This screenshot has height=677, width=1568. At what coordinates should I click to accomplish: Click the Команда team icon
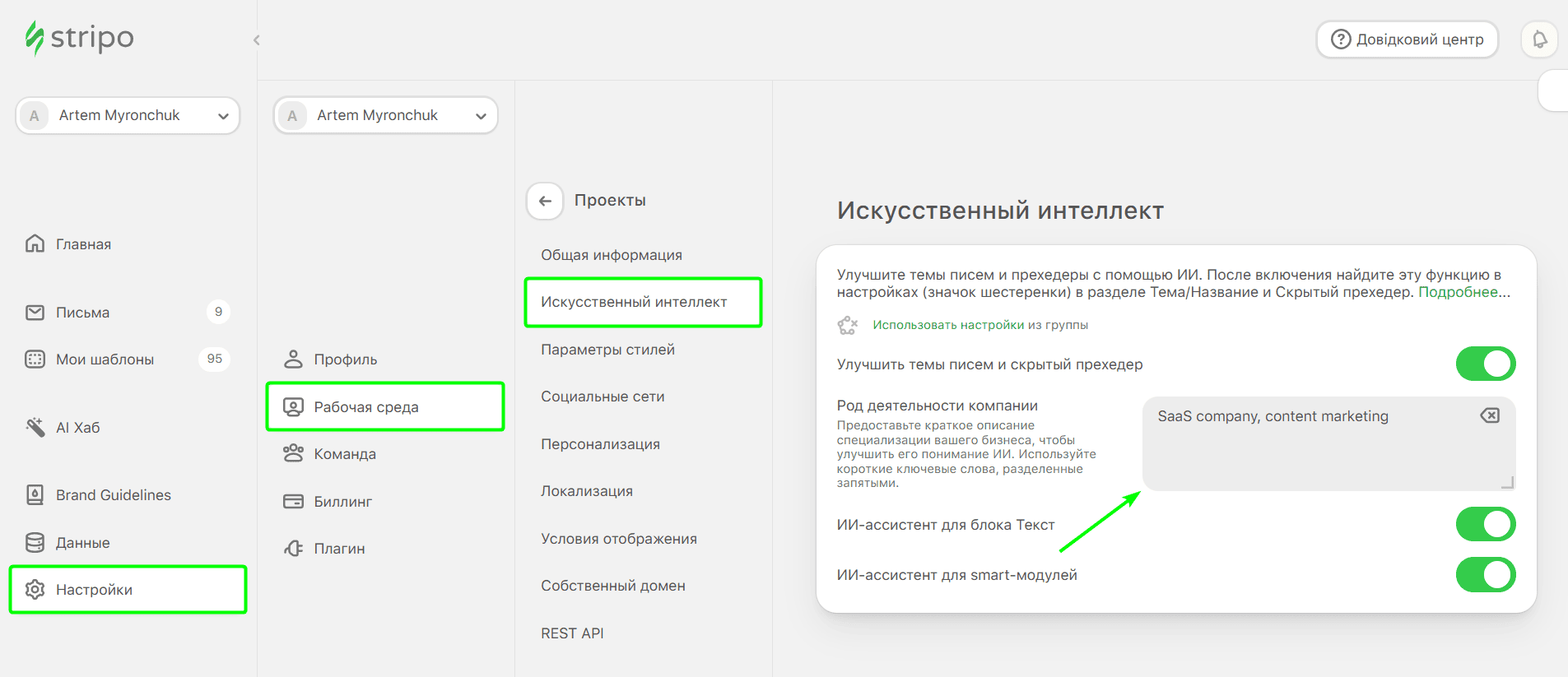pyautogui.click(x=293, y=453)
